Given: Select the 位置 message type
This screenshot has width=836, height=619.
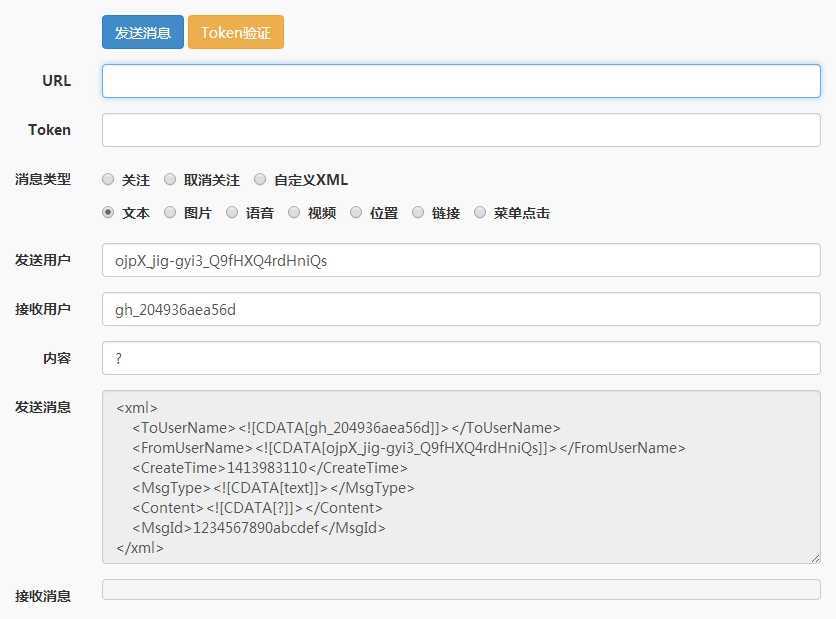Looking at the screenshot, I should point(356,213).
